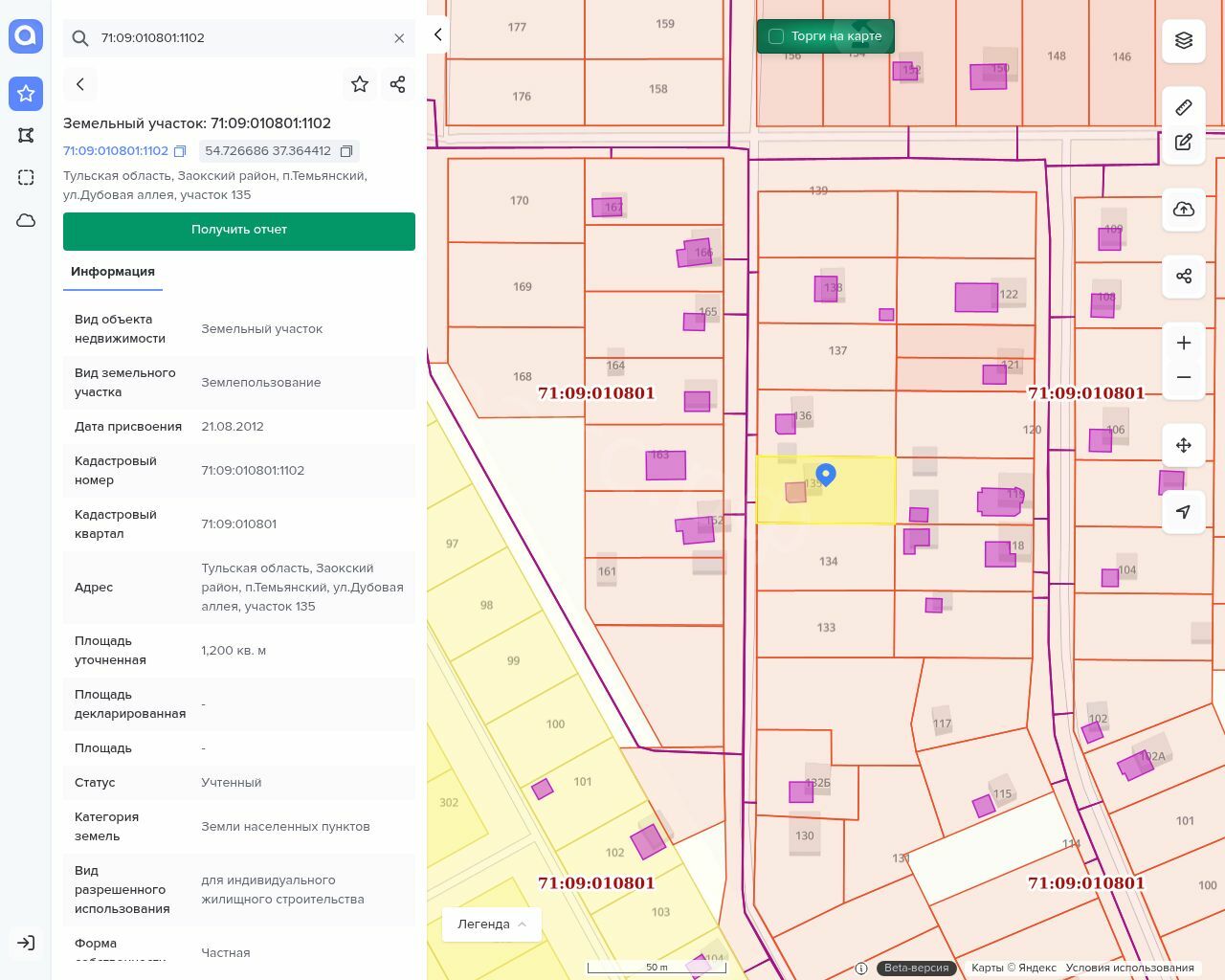
Task: Add this parcel to favorites
Action: [x=360, y=84]
